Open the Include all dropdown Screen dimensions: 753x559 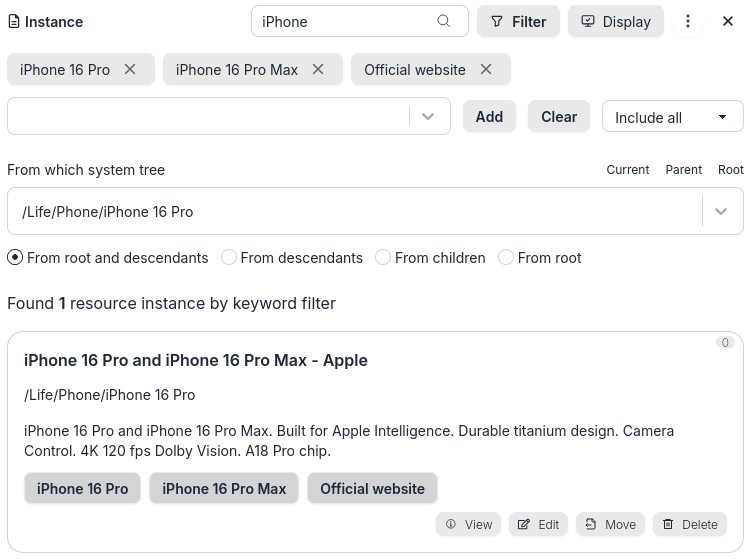(672, 117)
